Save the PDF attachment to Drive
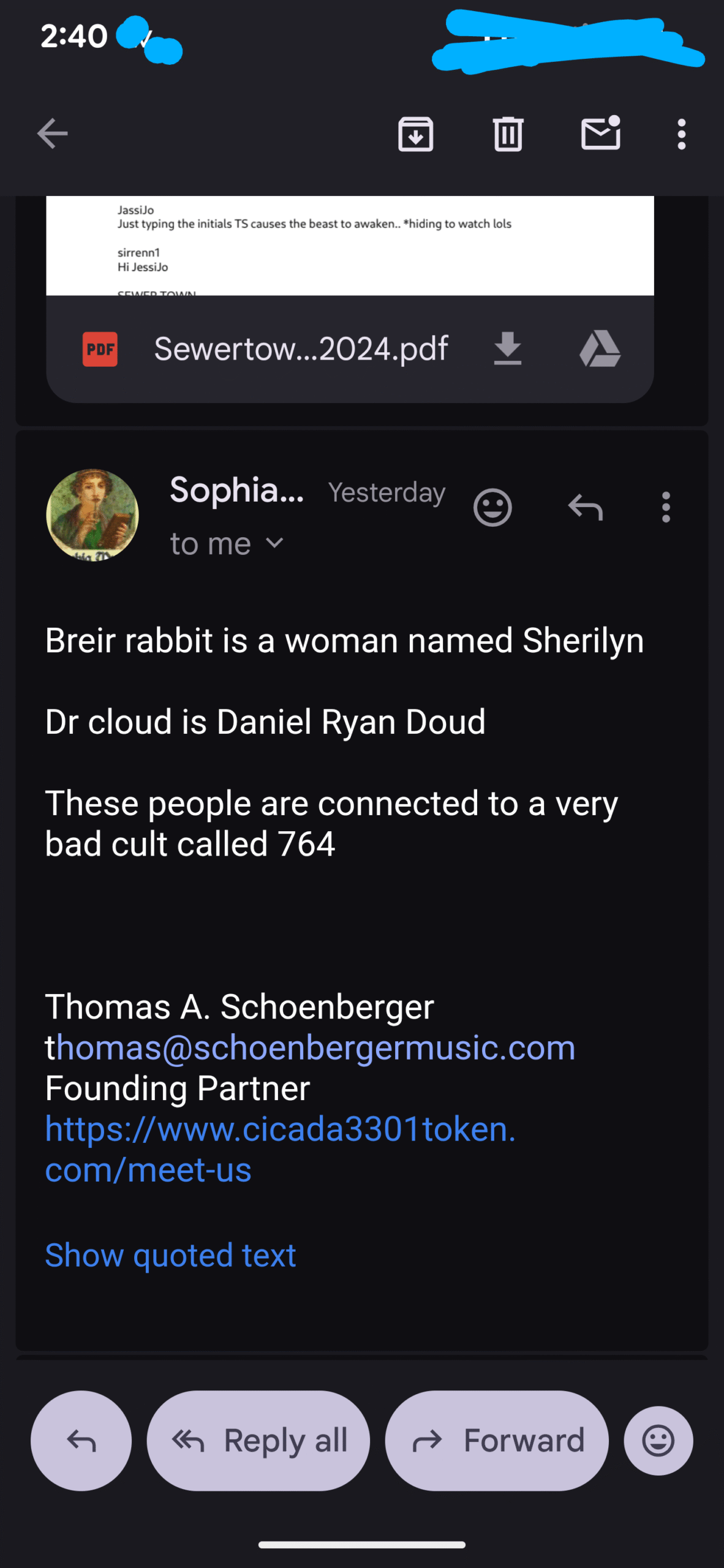Viewport: 724px width, 1568px height. click(x=600, y=349)
